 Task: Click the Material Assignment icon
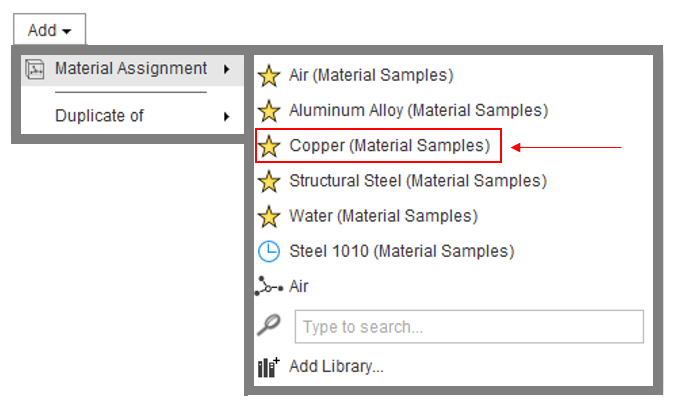pos(35,69)
